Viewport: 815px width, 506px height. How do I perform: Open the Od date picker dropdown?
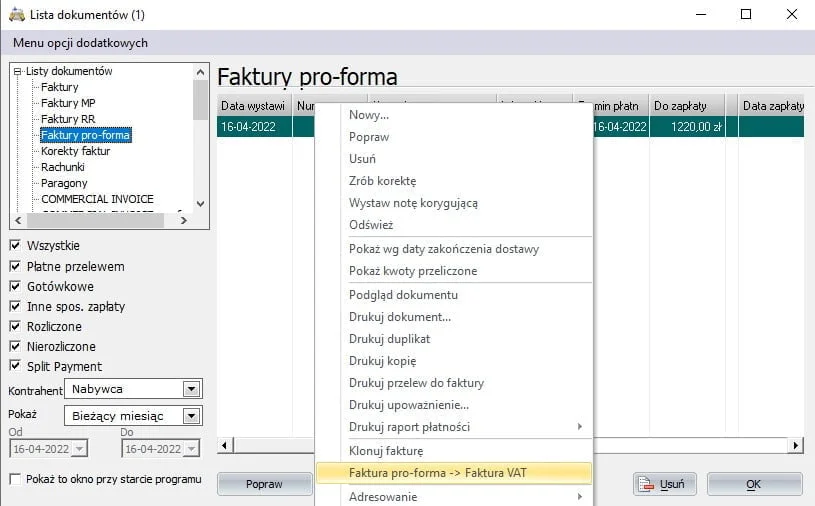80,448
